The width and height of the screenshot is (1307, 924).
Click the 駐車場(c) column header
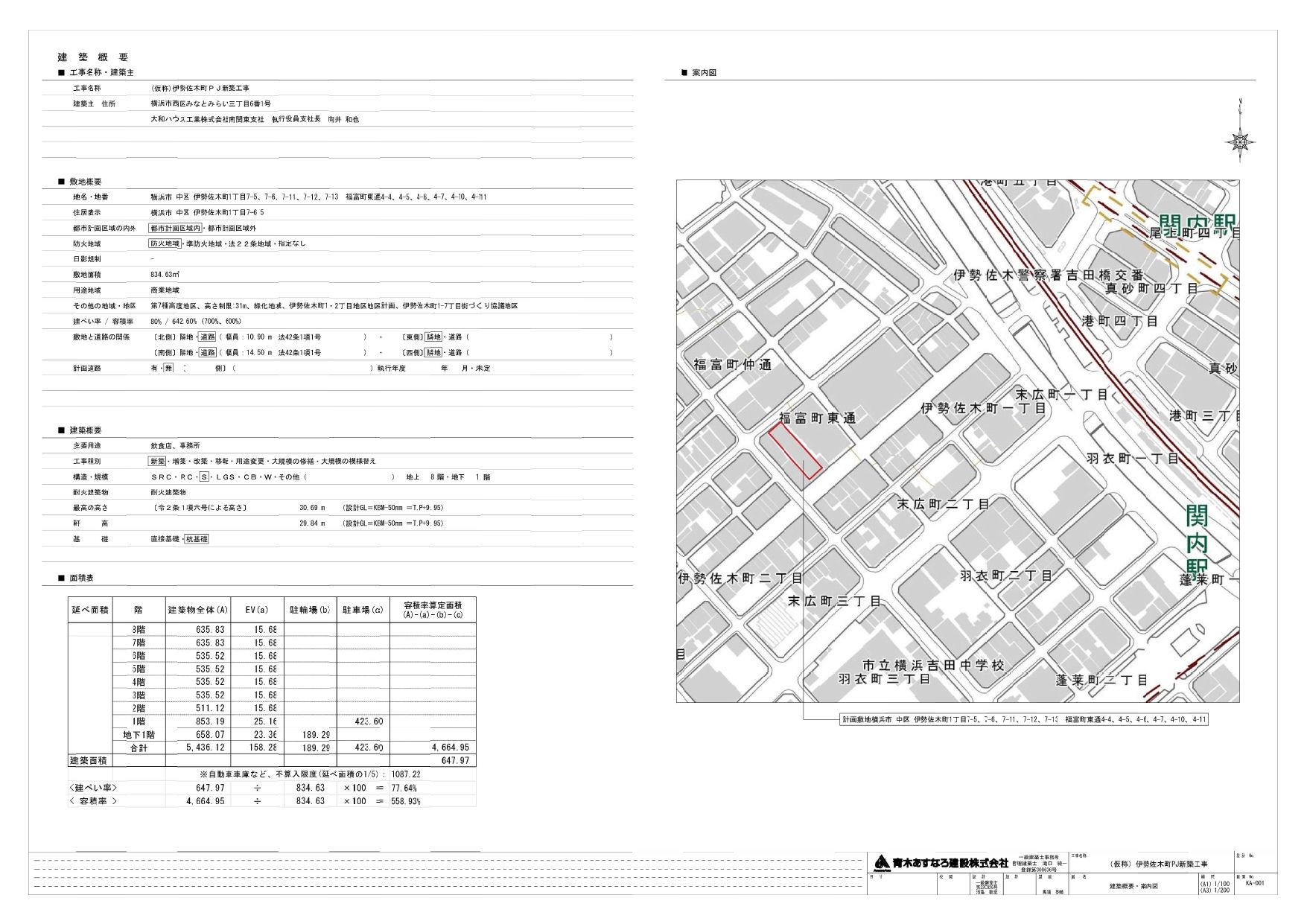(363, 610)
